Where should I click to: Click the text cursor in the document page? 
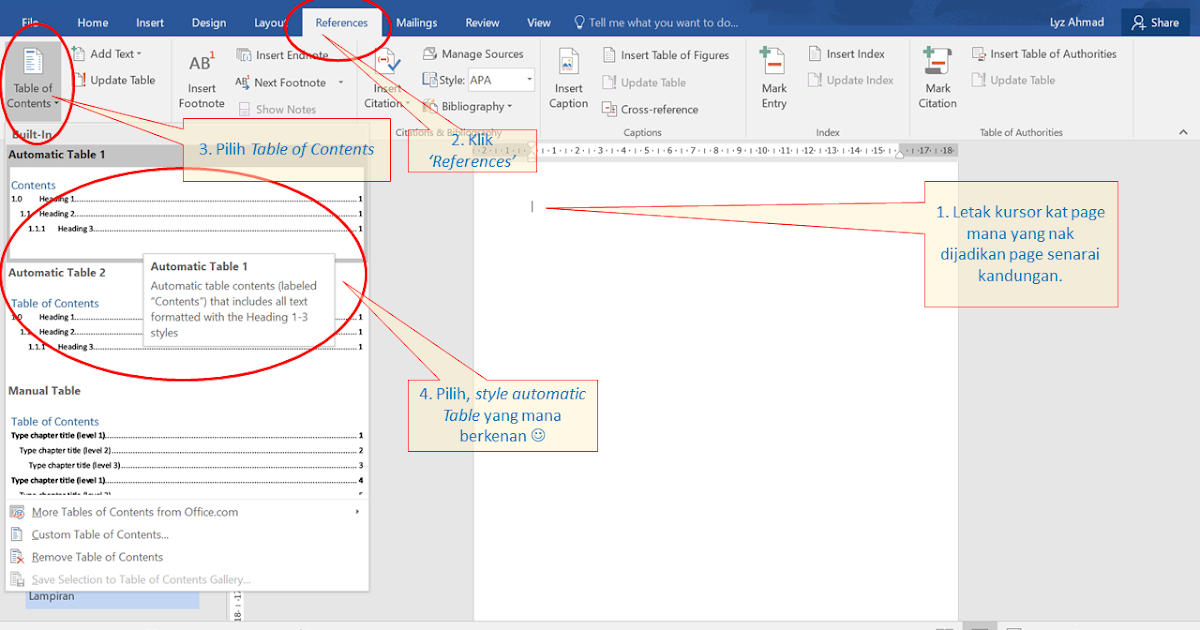(532, 206)
